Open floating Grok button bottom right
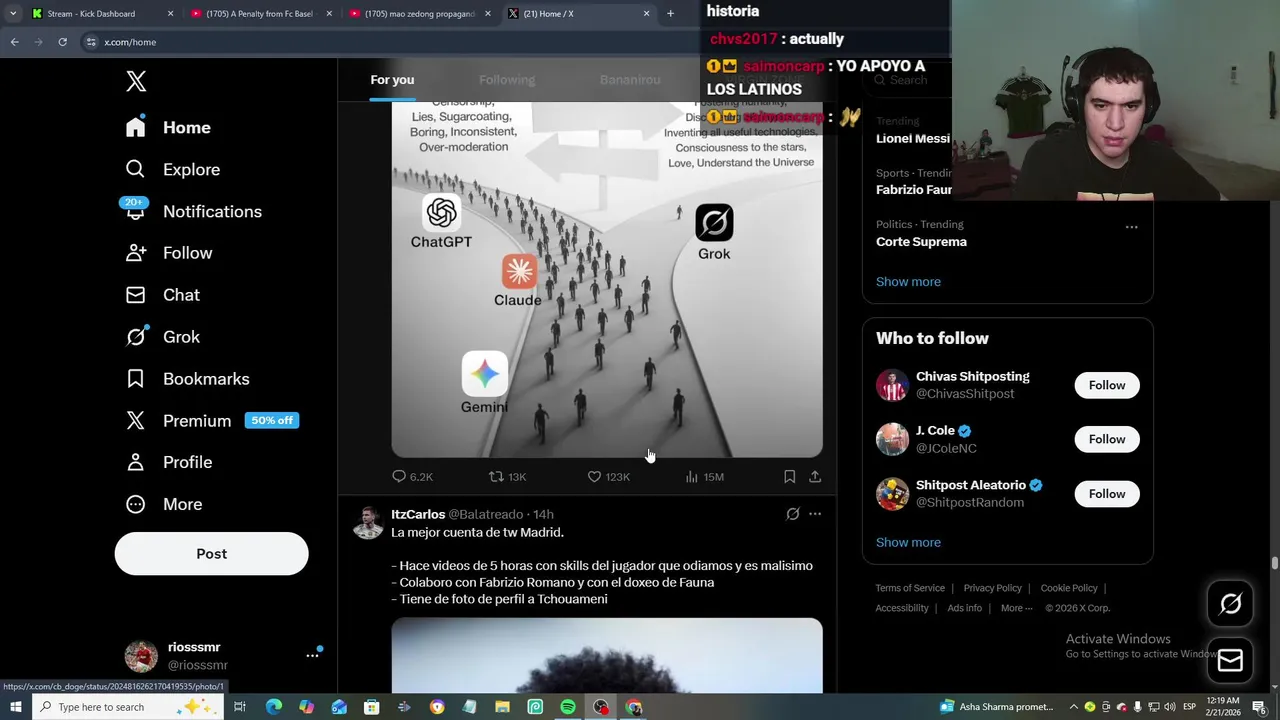The height and width of the screenshot is (720, 1280). point(1230,603)
